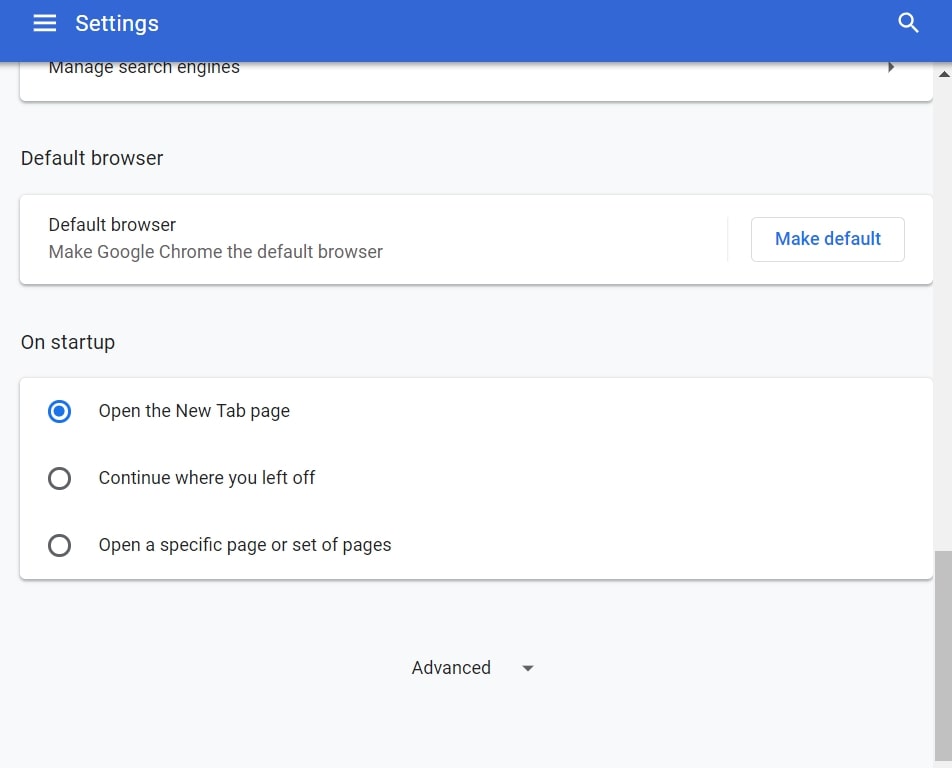Open the Manage search engines arrow
The width and height of the screenshot is (952, 768).
tap(891, 67)
